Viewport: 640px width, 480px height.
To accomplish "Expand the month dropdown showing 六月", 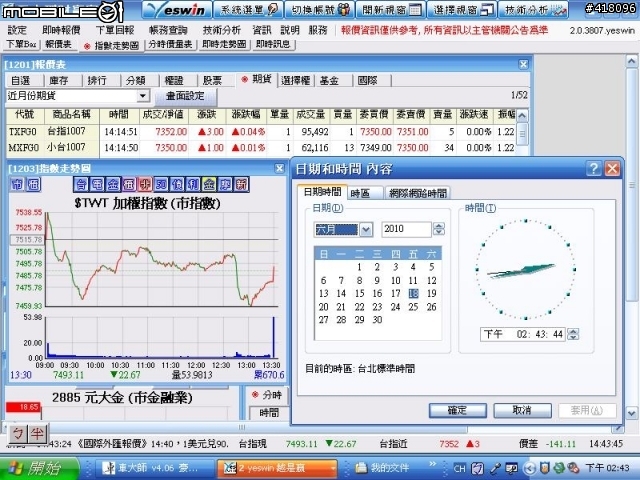I will click(366, 230).
